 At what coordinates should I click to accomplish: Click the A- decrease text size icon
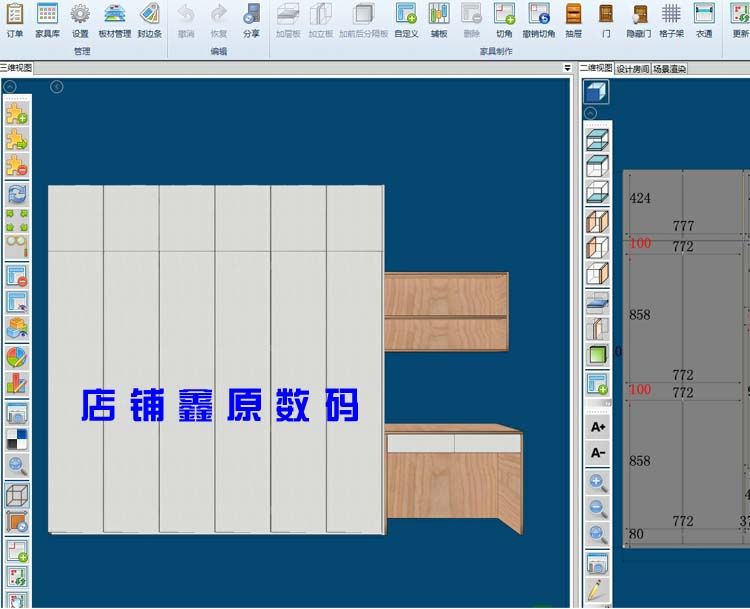[598, 453]
